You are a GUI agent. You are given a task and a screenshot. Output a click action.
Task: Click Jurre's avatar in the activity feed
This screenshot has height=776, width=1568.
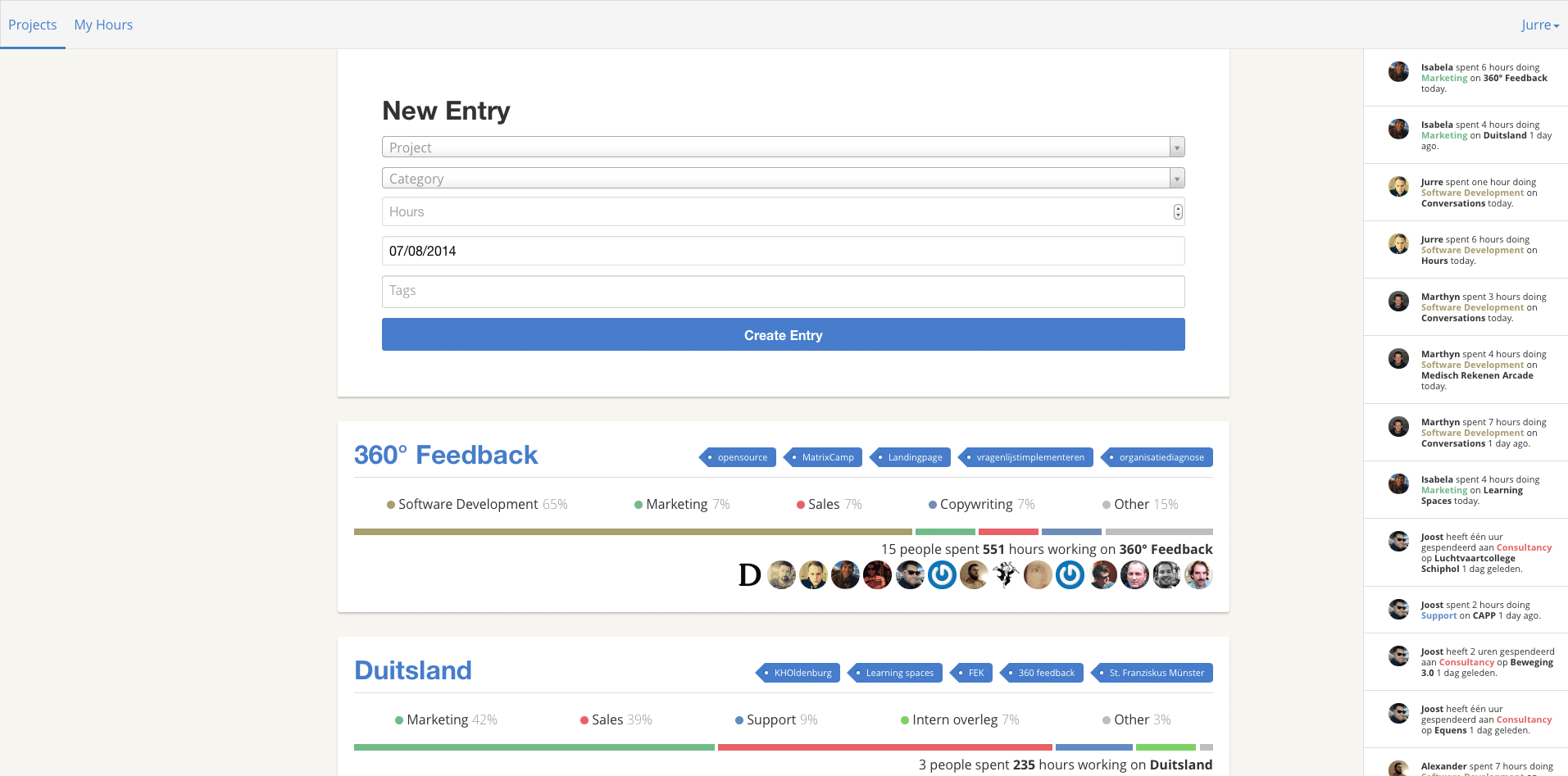click(1398, 187)
